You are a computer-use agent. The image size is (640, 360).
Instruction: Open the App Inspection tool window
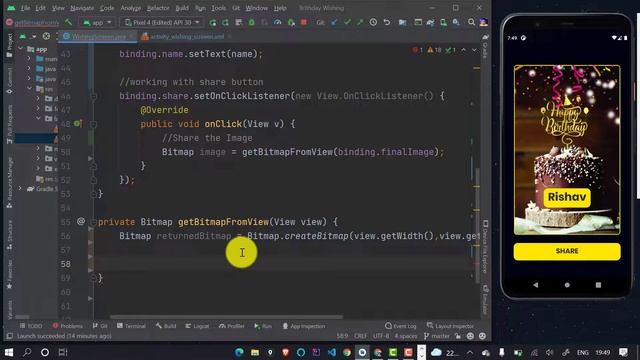pyautogui.click(x=304, y=326)
